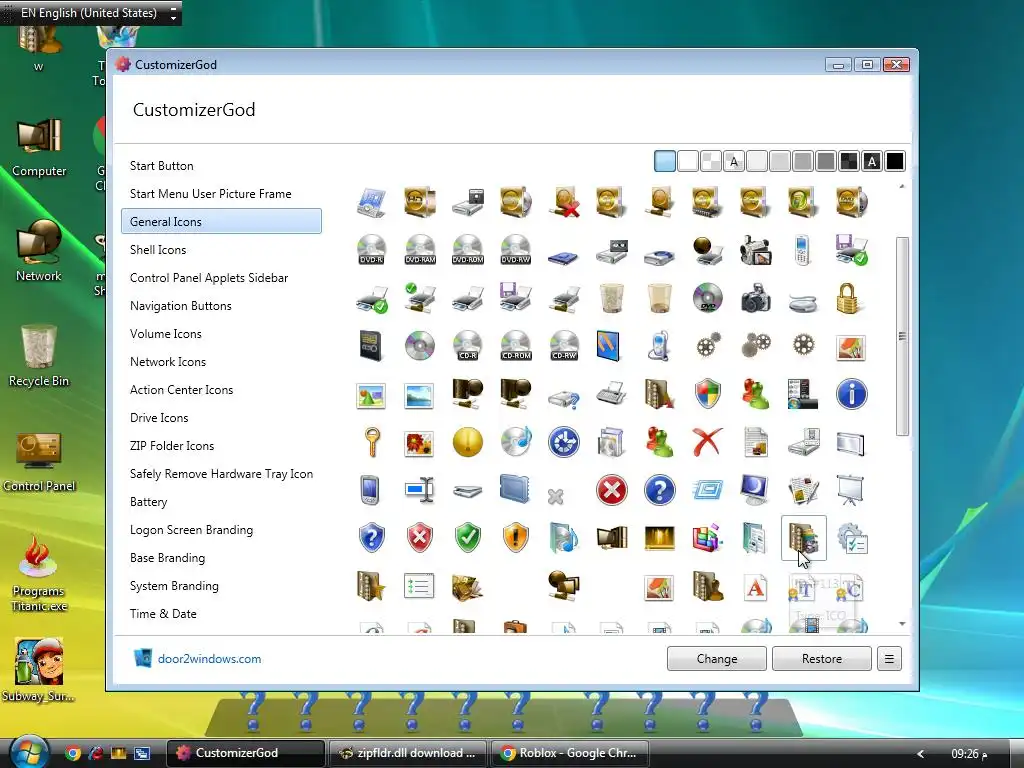Screen dimensions: 1024x768
Task: Click the scroll down arrow of icon list
Action: tap(903, 624)
